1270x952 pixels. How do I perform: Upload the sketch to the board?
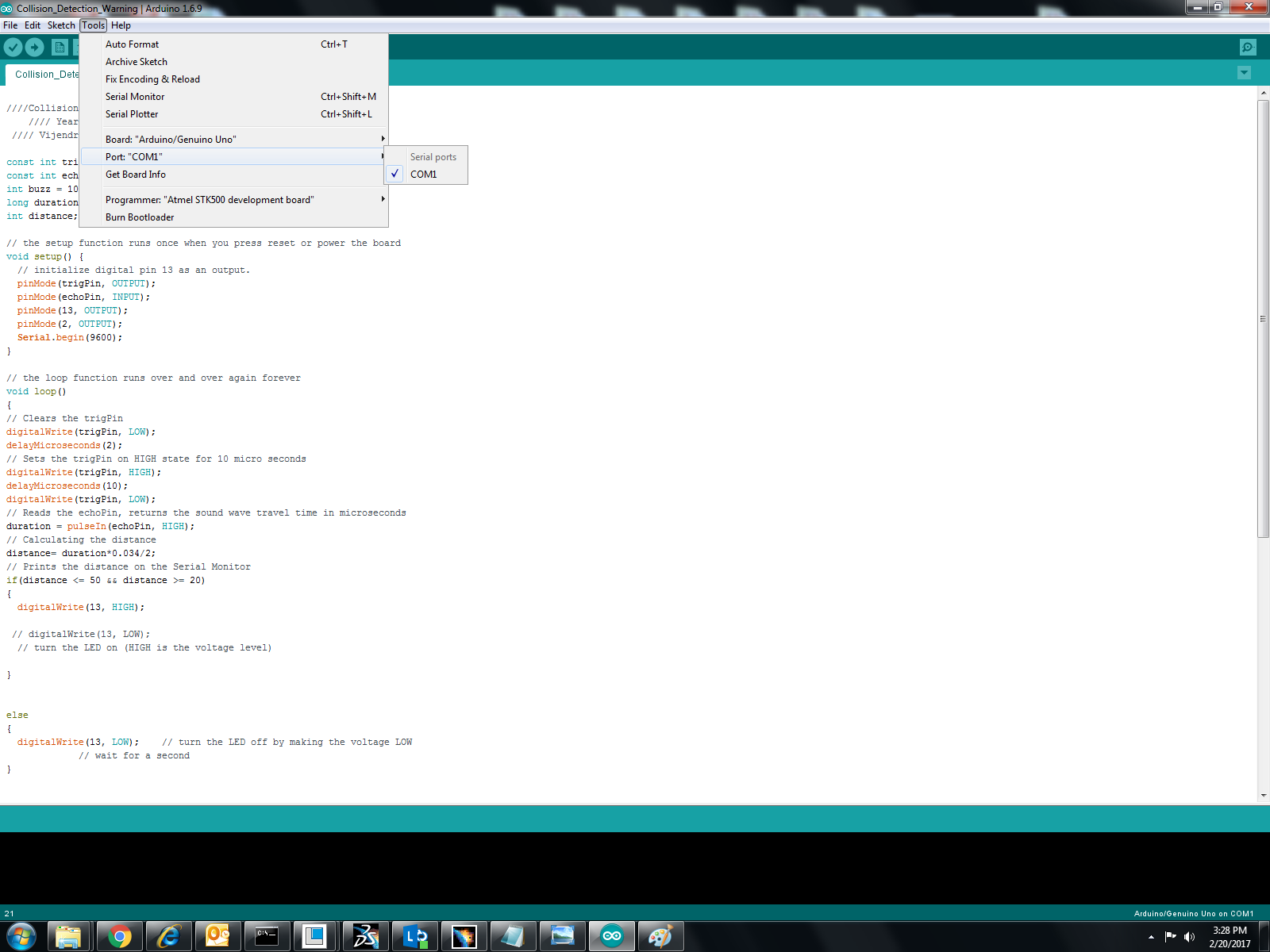(34, 48)
